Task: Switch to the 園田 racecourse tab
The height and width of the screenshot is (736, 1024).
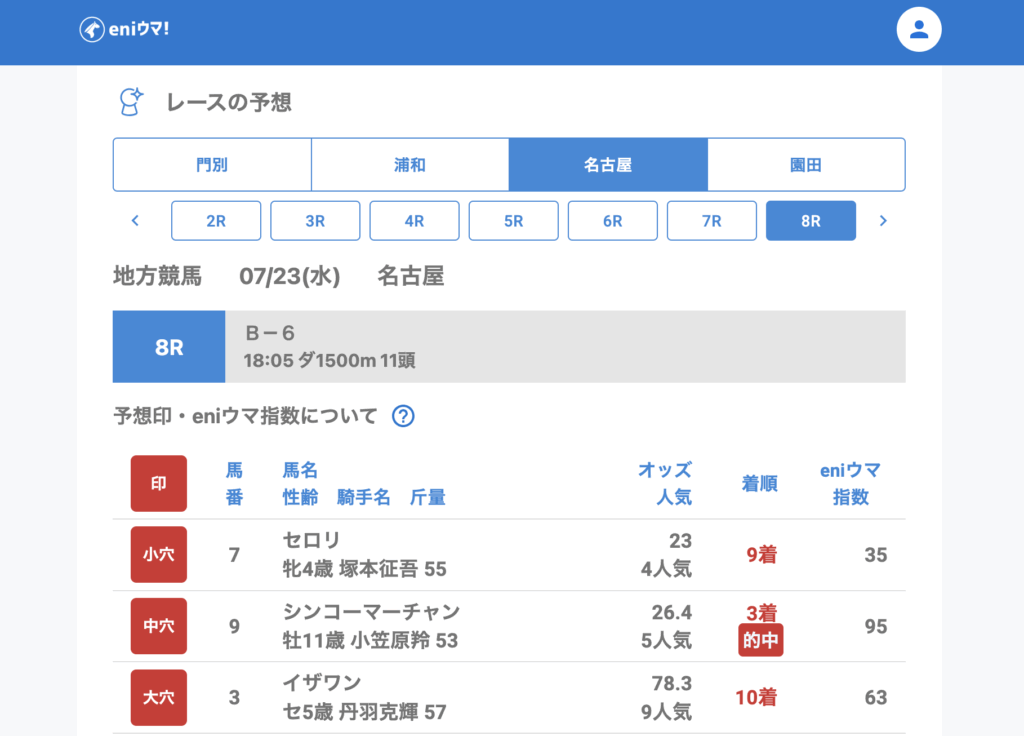Action: tap(806, 165)
